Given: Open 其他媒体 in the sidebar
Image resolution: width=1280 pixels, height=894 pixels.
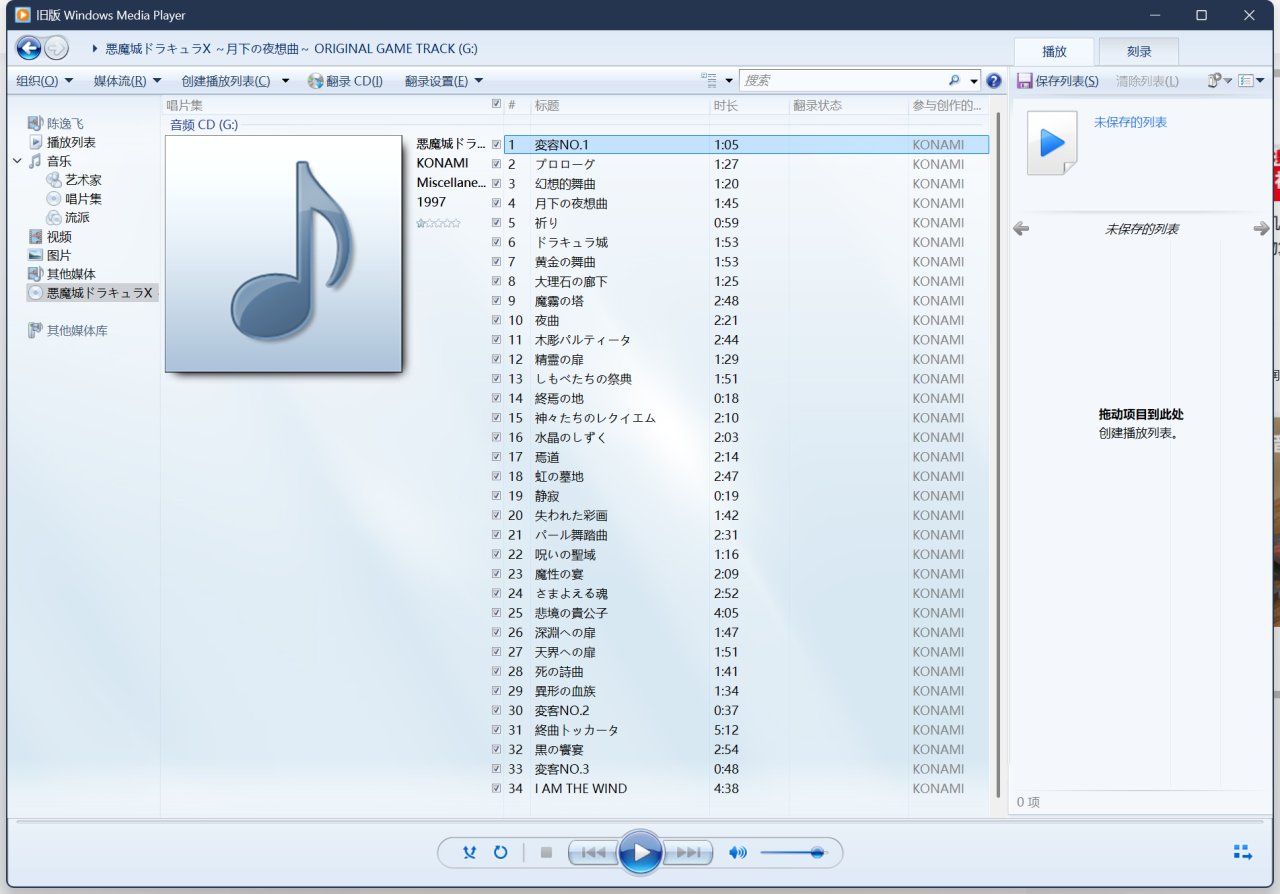Looking at the screenshot, I should pos(62,274).
